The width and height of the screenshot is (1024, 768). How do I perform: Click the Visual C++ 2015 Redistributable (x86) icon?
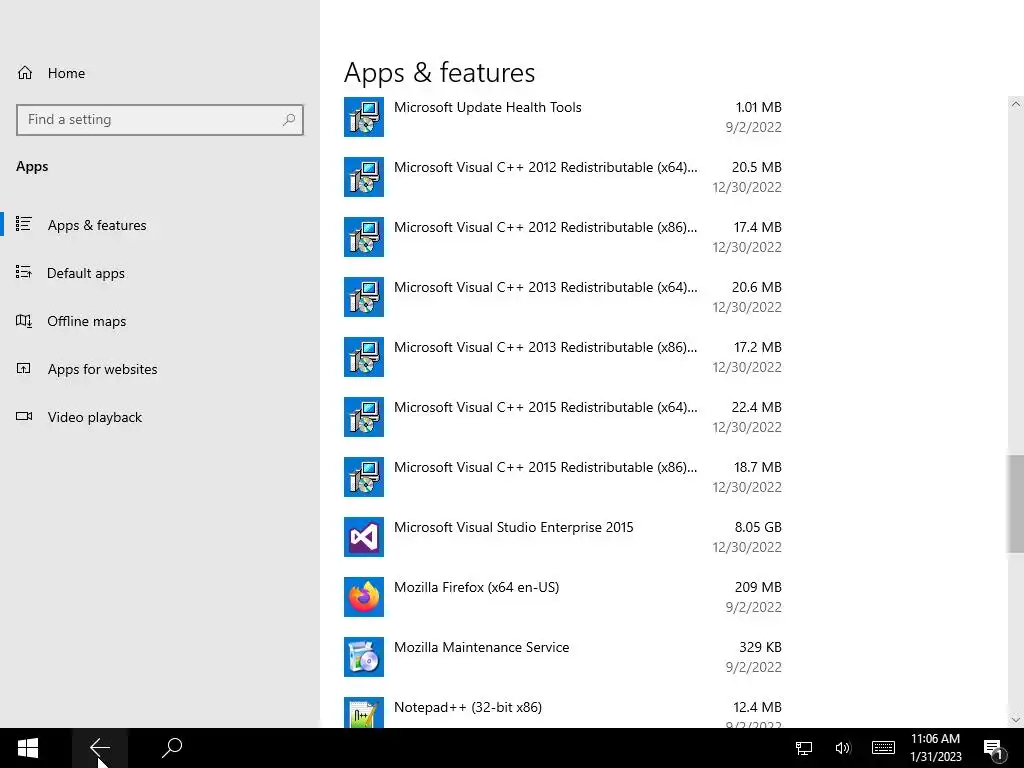pos(364,477)
